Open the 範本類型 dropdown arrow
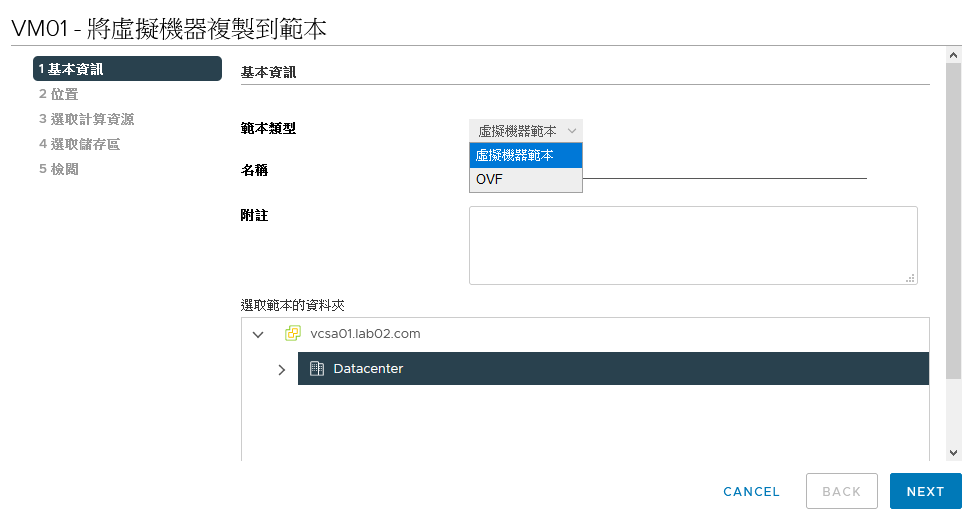 pyautogui.click(x=572, y=131)
